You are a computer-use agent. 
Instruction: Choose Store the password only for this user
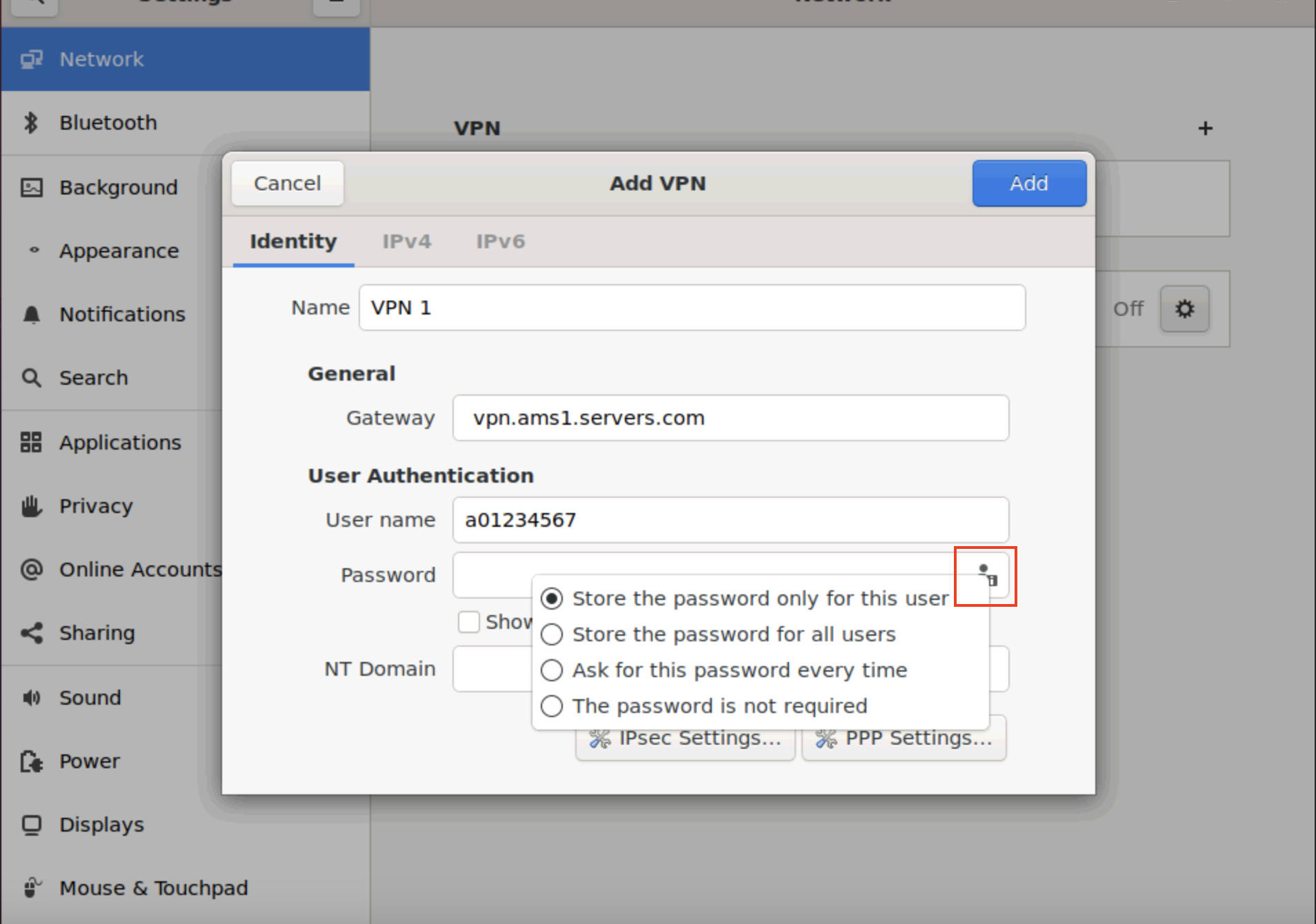[745, 598]
